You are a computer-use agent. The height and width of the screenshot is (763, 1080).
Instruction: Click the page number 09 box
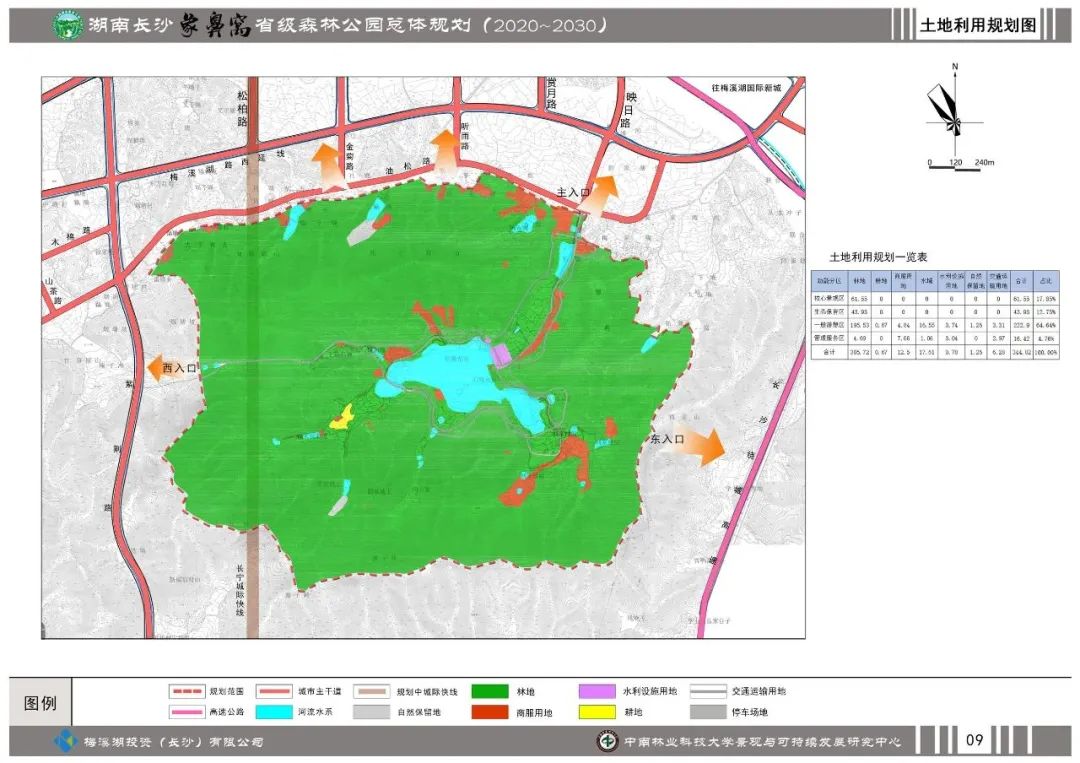[974, 741]
